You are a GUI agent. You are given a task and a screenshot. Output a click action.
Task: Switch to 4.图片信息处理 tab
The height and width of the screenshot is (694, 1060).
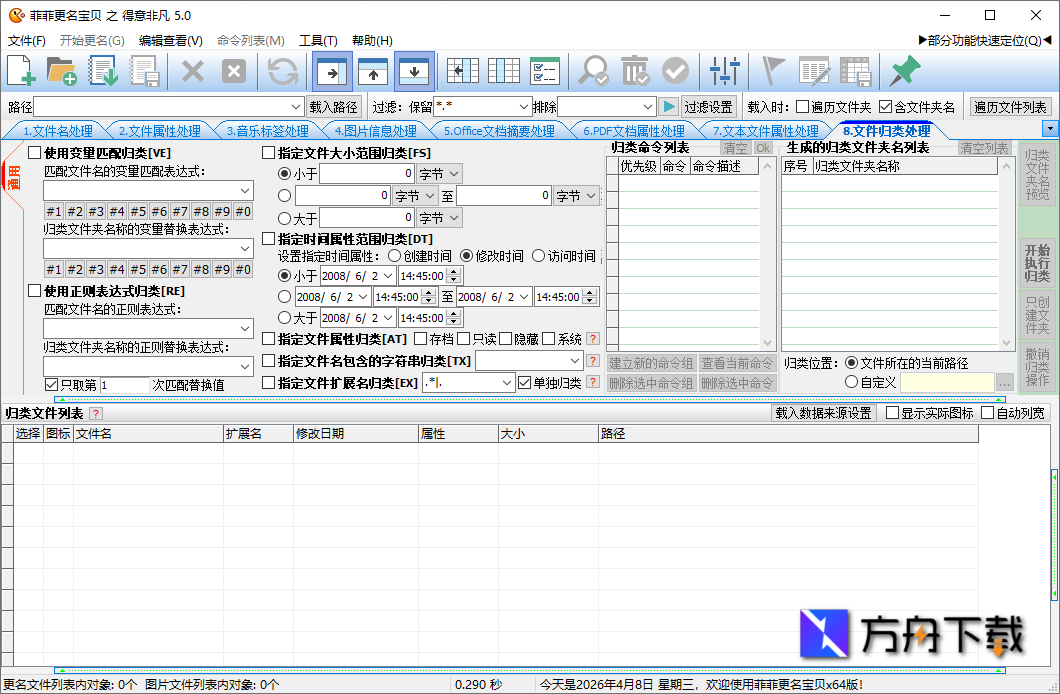375,131
